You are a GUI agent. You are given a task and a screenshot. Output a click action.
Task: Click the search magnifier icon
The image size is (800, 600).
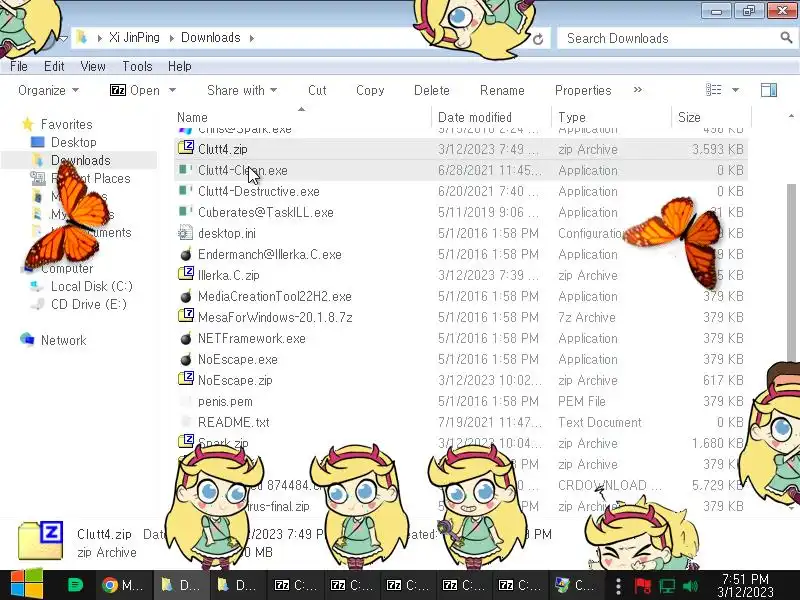coord(786,37)
